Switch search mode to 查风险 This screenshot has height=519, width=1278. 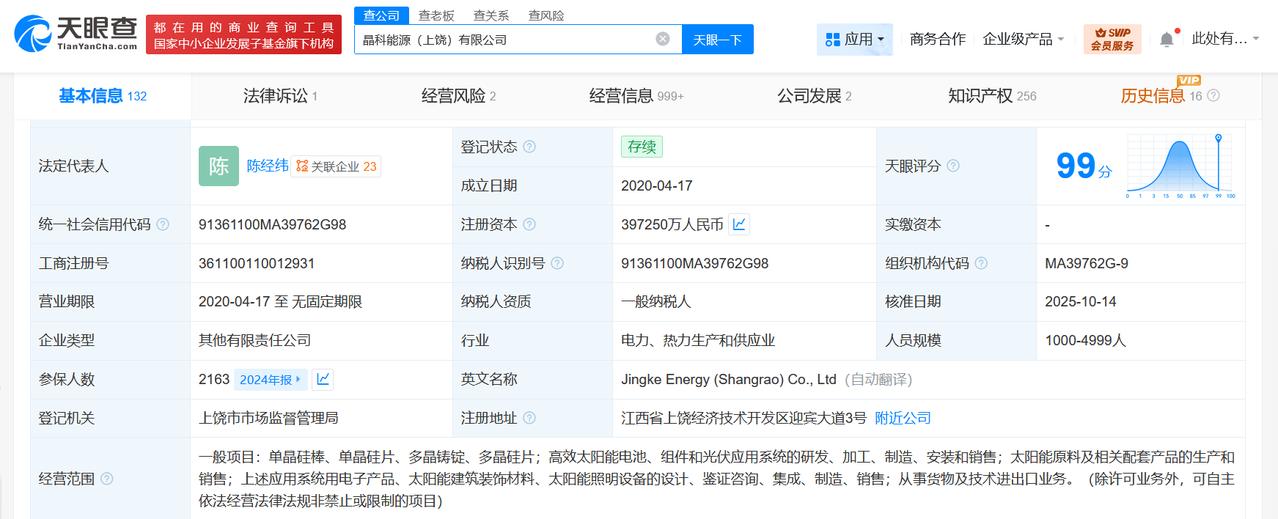546,15
